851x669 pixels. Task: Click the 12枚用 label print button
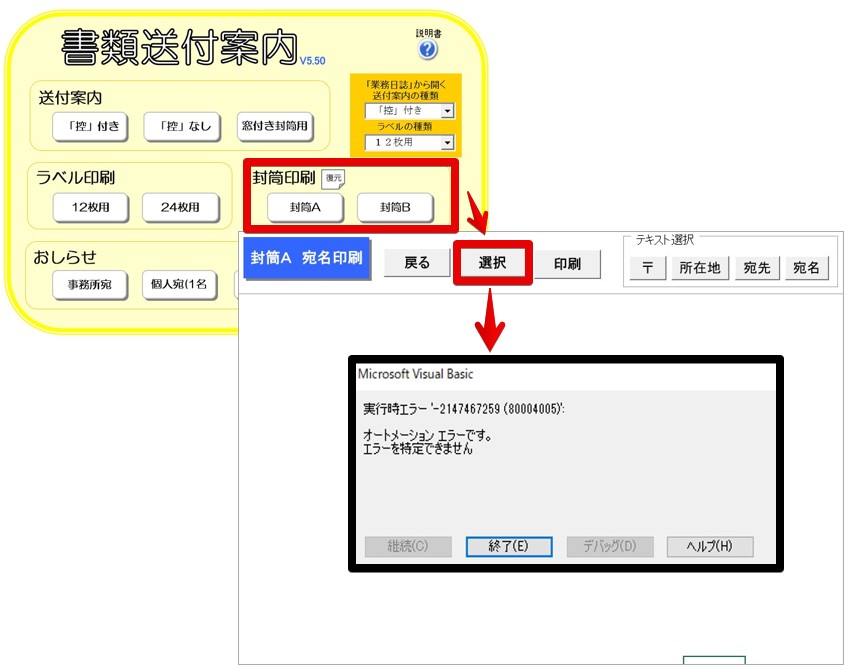91,207
